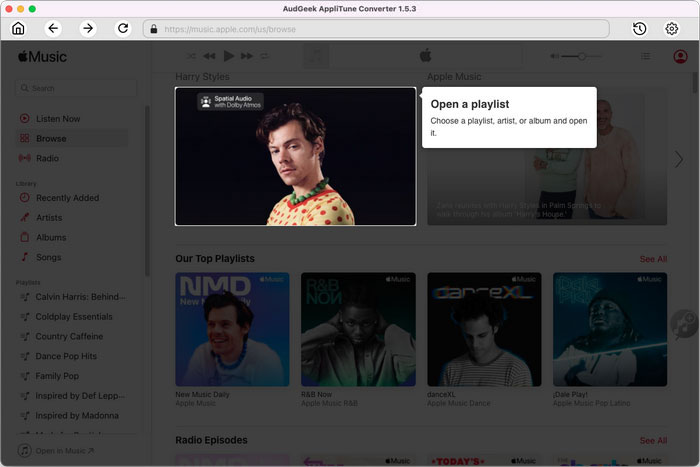Image resolution: width=700 pixels, height=467 pixels.
Task: Open the danceXL playlist cover
Action: click(x=484, y=329)
